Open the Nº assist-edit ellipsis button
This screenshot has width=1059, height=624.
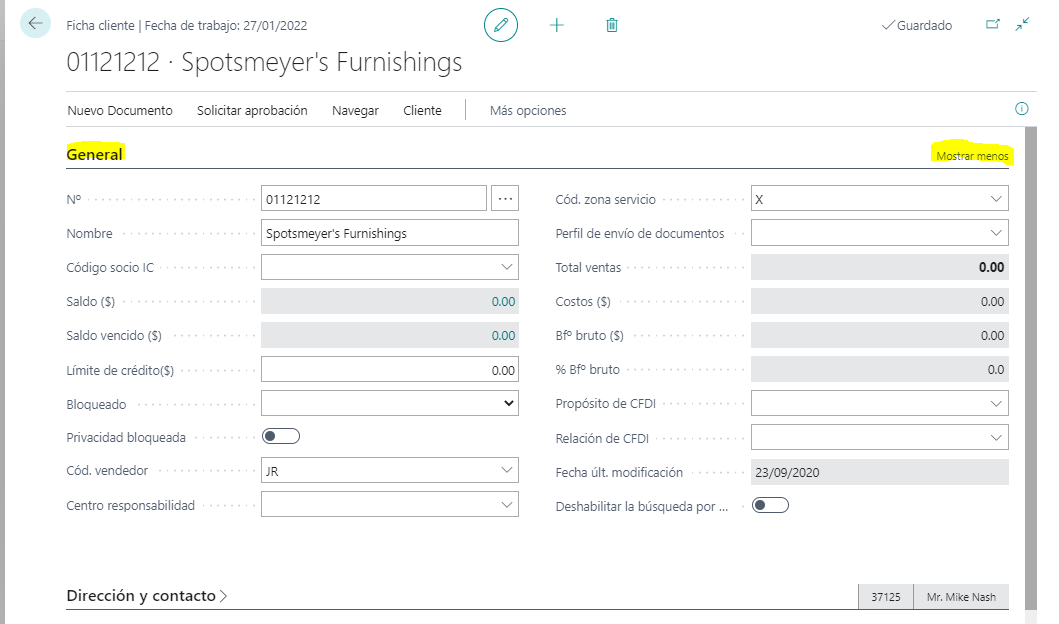[505, 199]
